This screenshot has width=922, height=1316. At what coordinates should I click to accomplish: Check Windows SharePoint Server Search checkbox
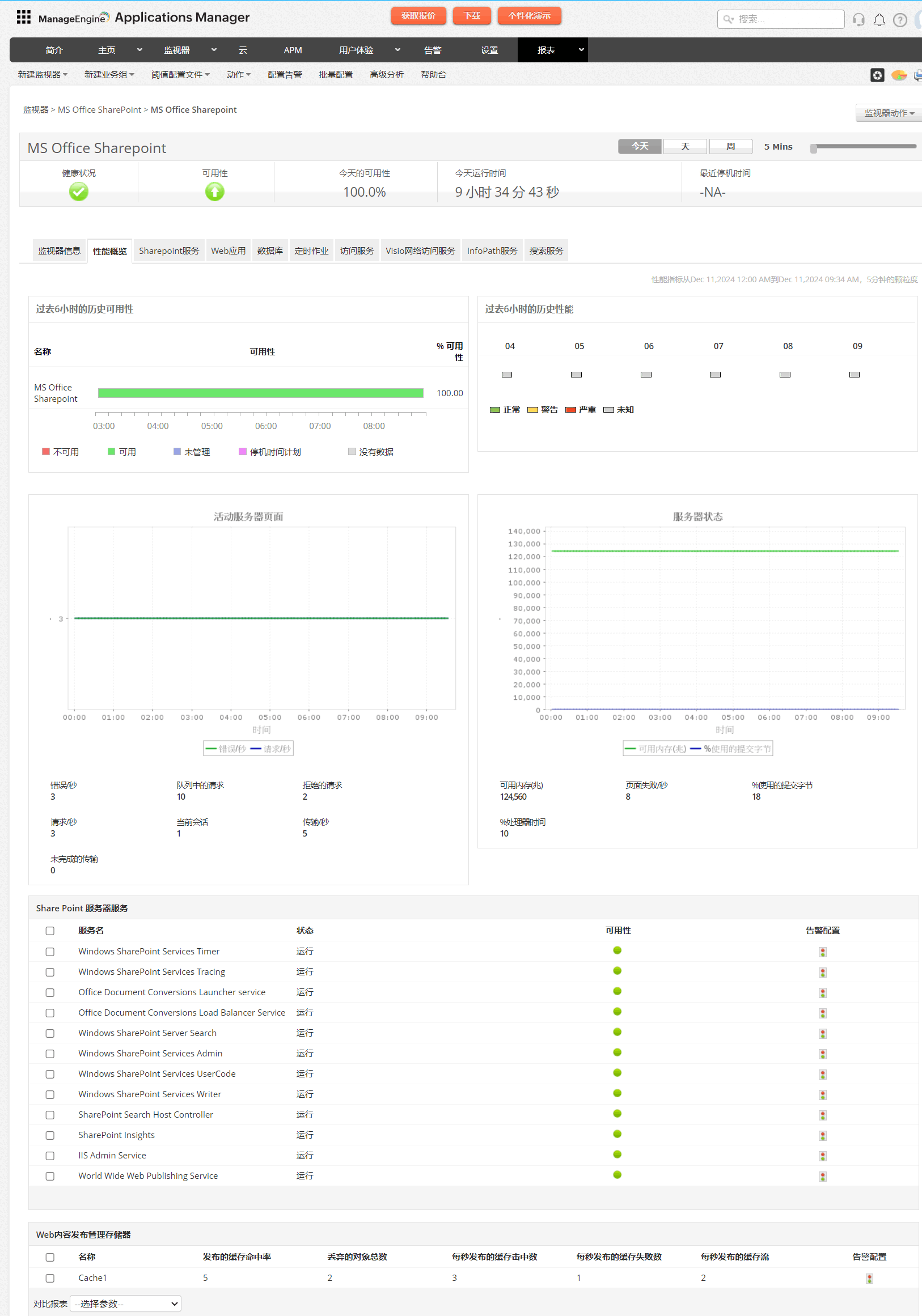[50, 1033]
